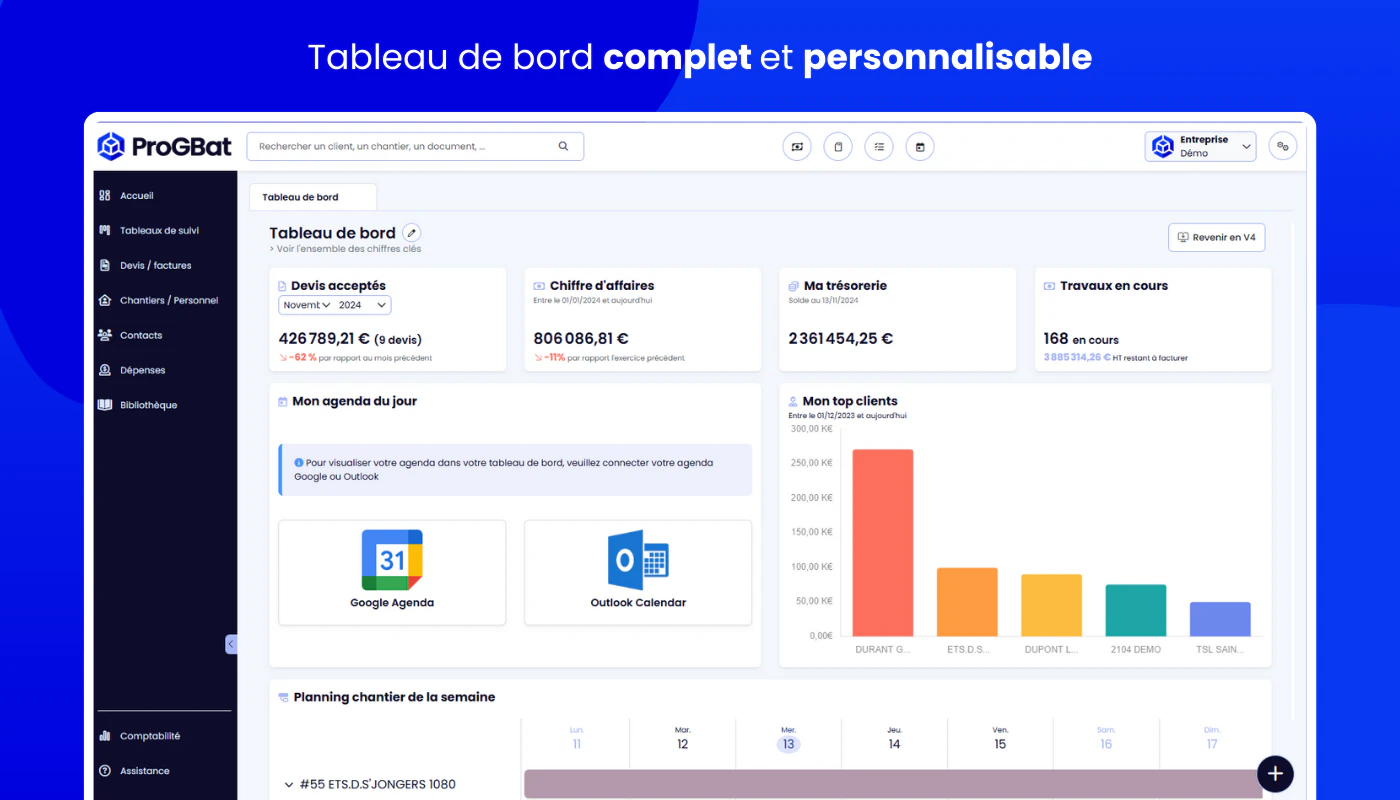Click the clipboard icon in top toolbar

[x=838, y=147]
